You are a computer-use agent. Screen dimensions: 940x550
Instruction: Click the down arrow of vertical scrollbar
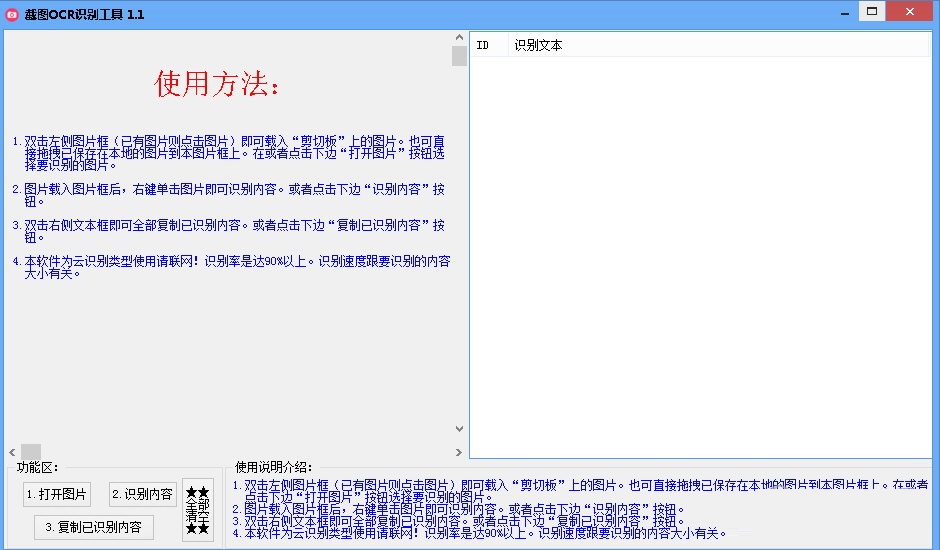tap(459, 429)
